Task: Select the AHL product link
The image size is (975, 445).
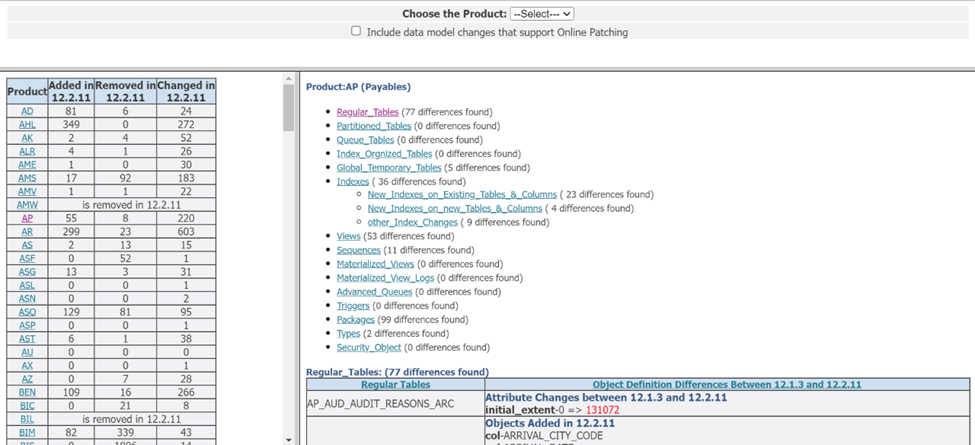Action: [27, 125]
